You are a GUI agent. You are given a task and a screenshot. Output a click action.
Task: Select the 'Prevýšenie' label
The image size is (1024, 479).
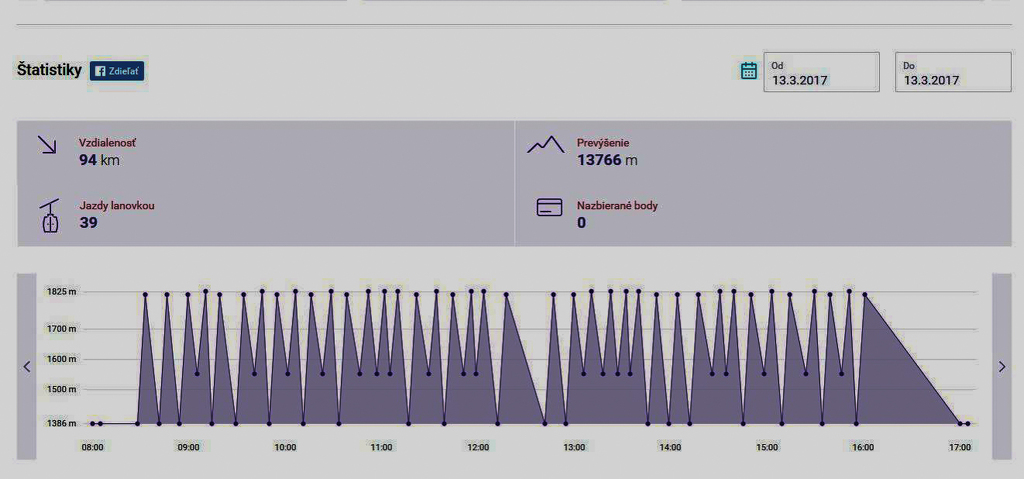(603, 143)
